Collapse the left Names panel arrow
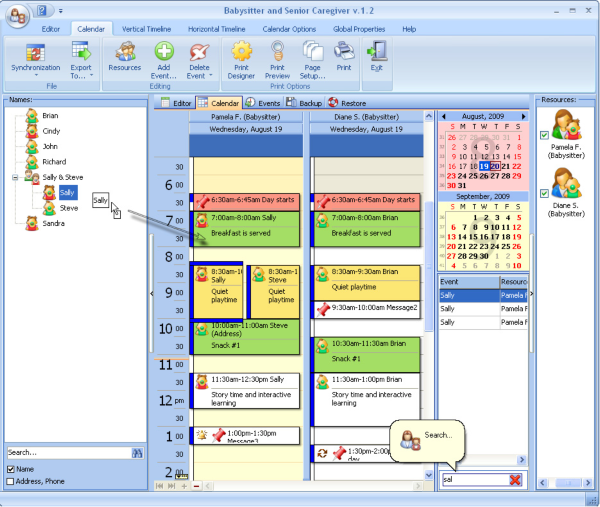This screenshot has width=600, height=507. [x=152, y=293]
